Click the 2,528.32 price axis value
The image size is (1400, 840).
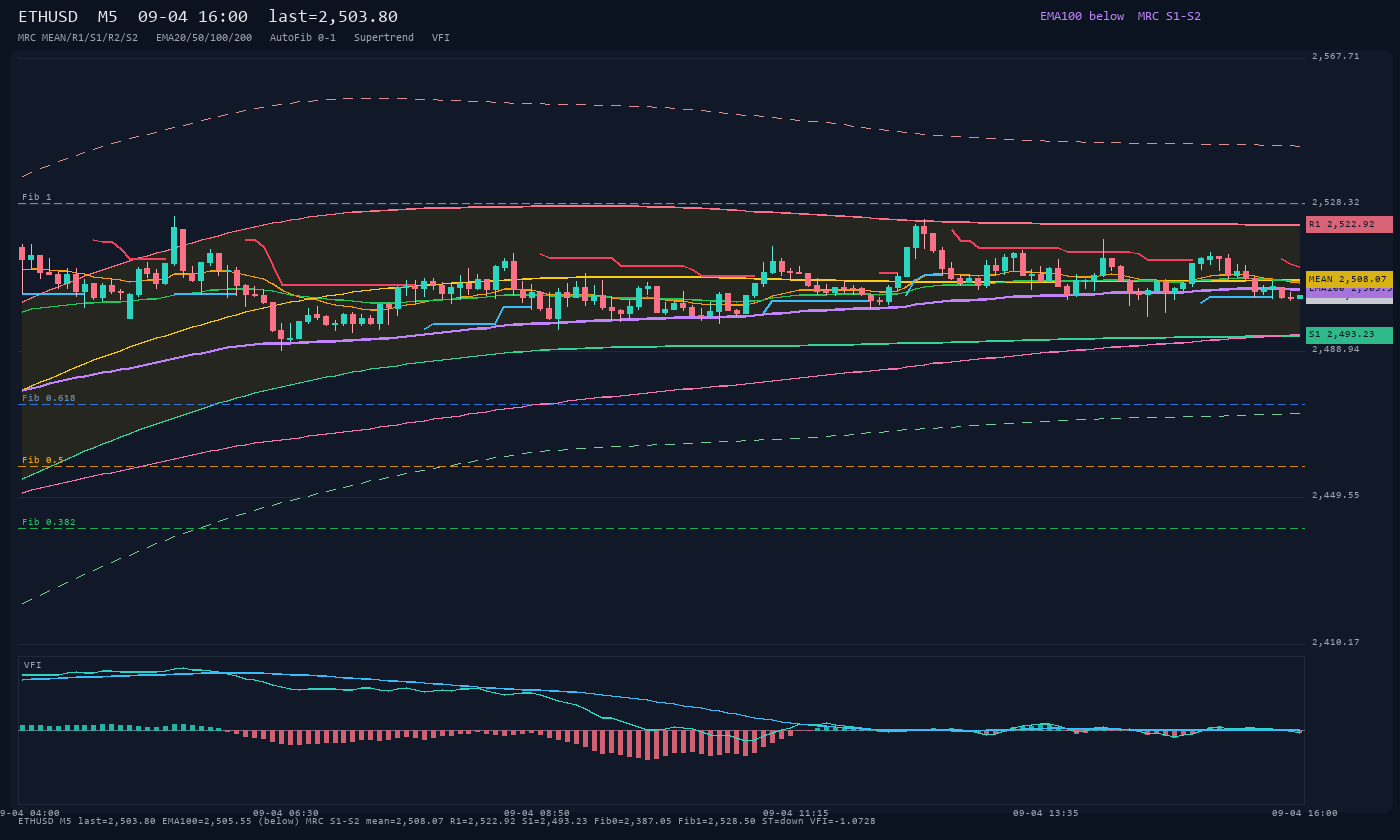(1336, 202)
